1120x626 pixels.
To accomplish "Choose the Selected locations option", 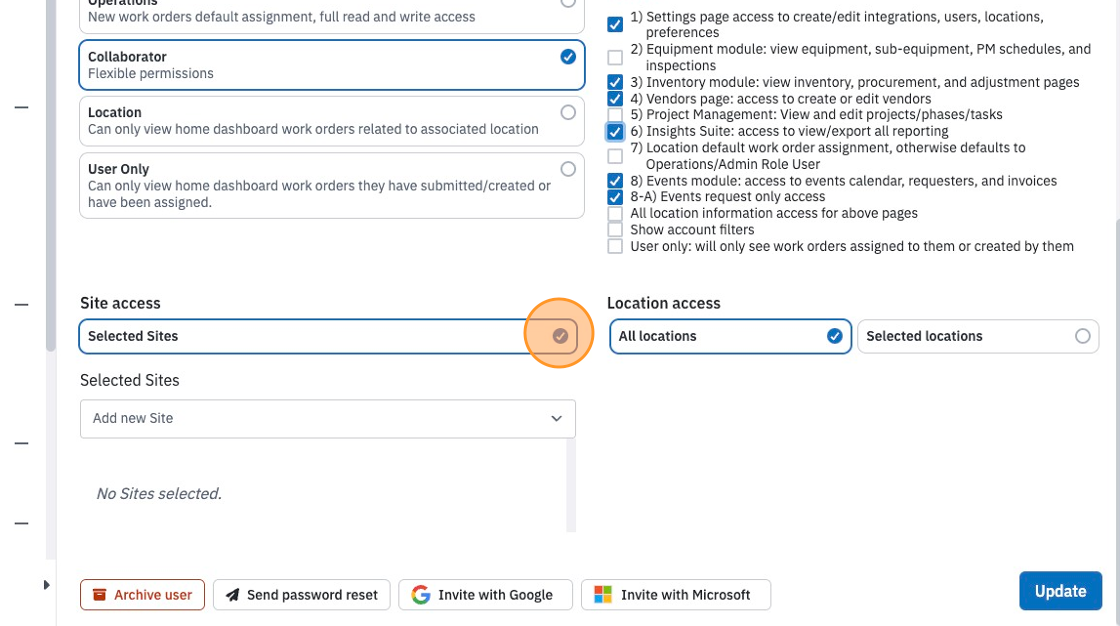I will tap(978, 337).
